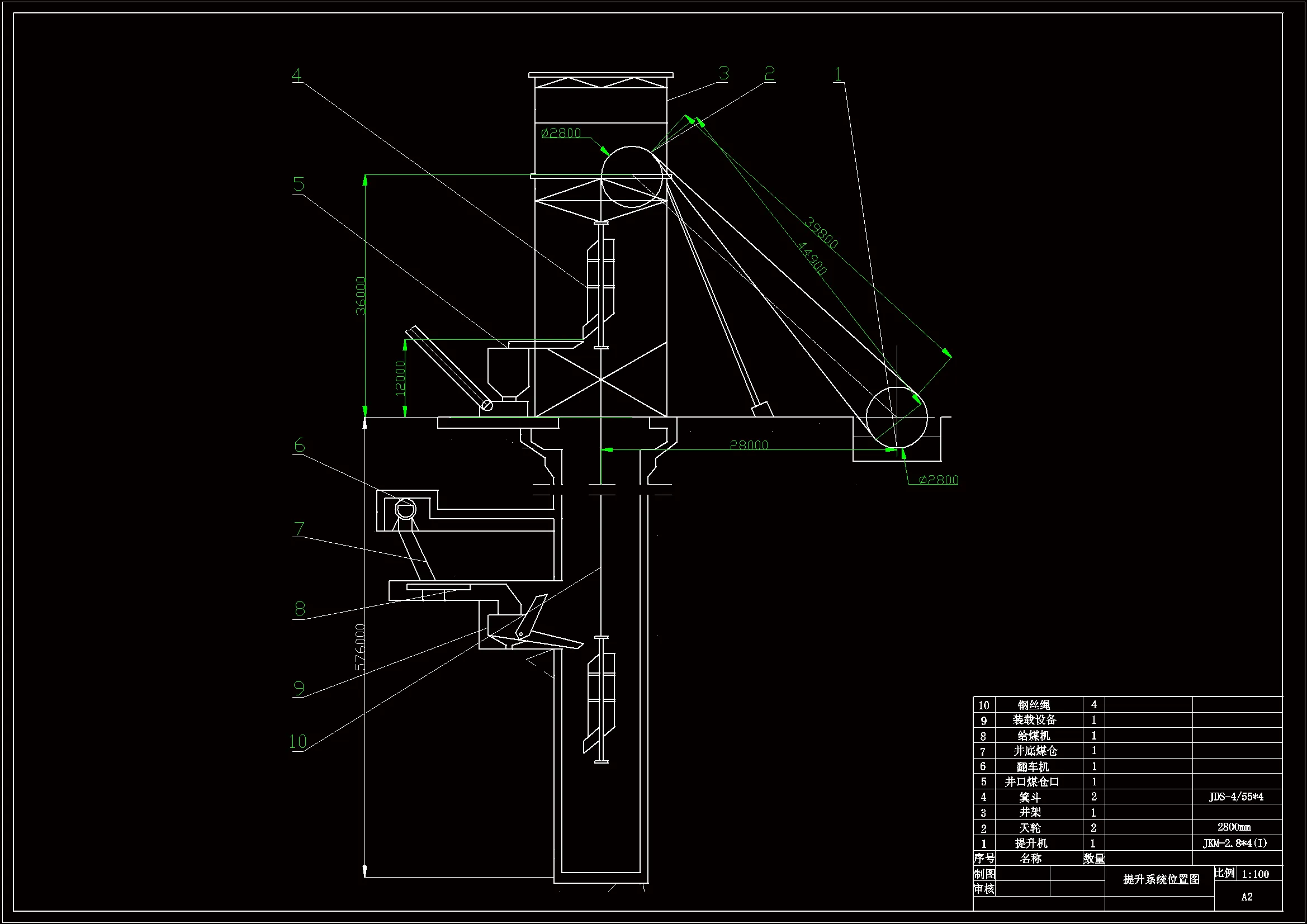This screenshot has width=1307, height=924.
Task: Click the 2800mm specification cell
Action: pos(1234,827)
